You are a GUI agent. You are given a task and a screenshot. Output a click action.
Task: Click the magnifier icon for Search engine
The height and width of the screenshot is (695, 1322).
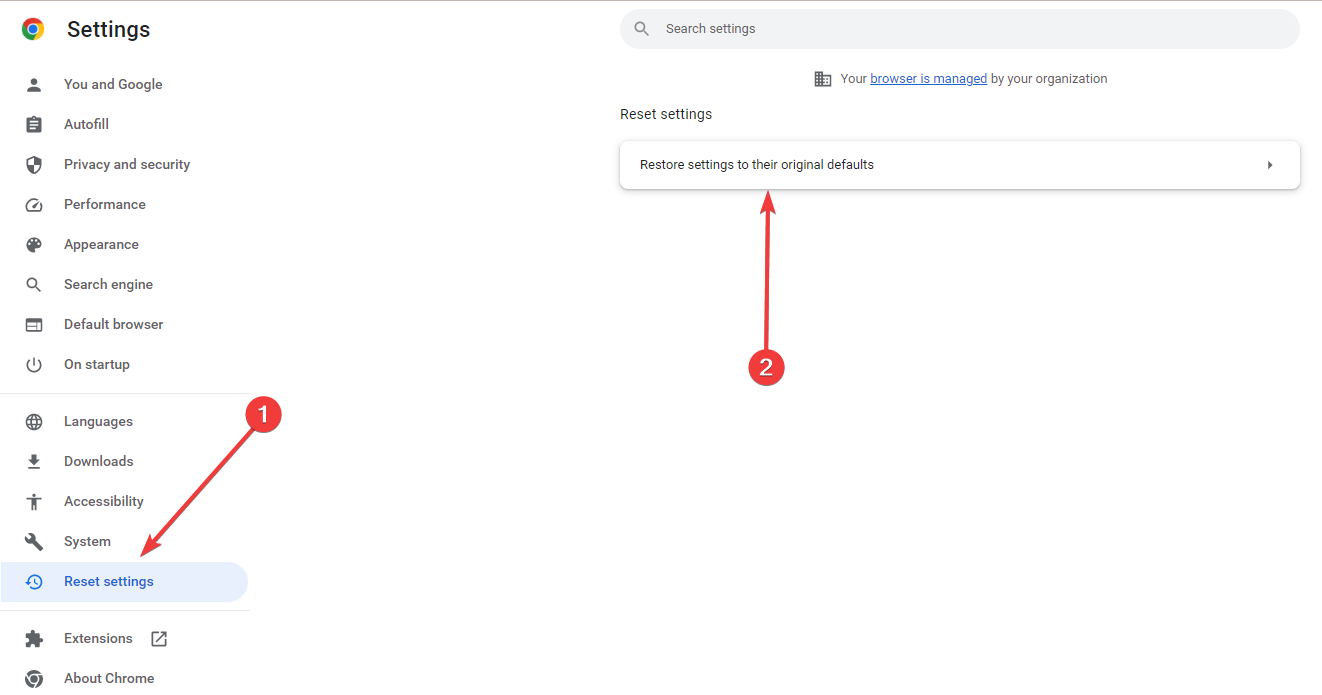tap(34, 284)
